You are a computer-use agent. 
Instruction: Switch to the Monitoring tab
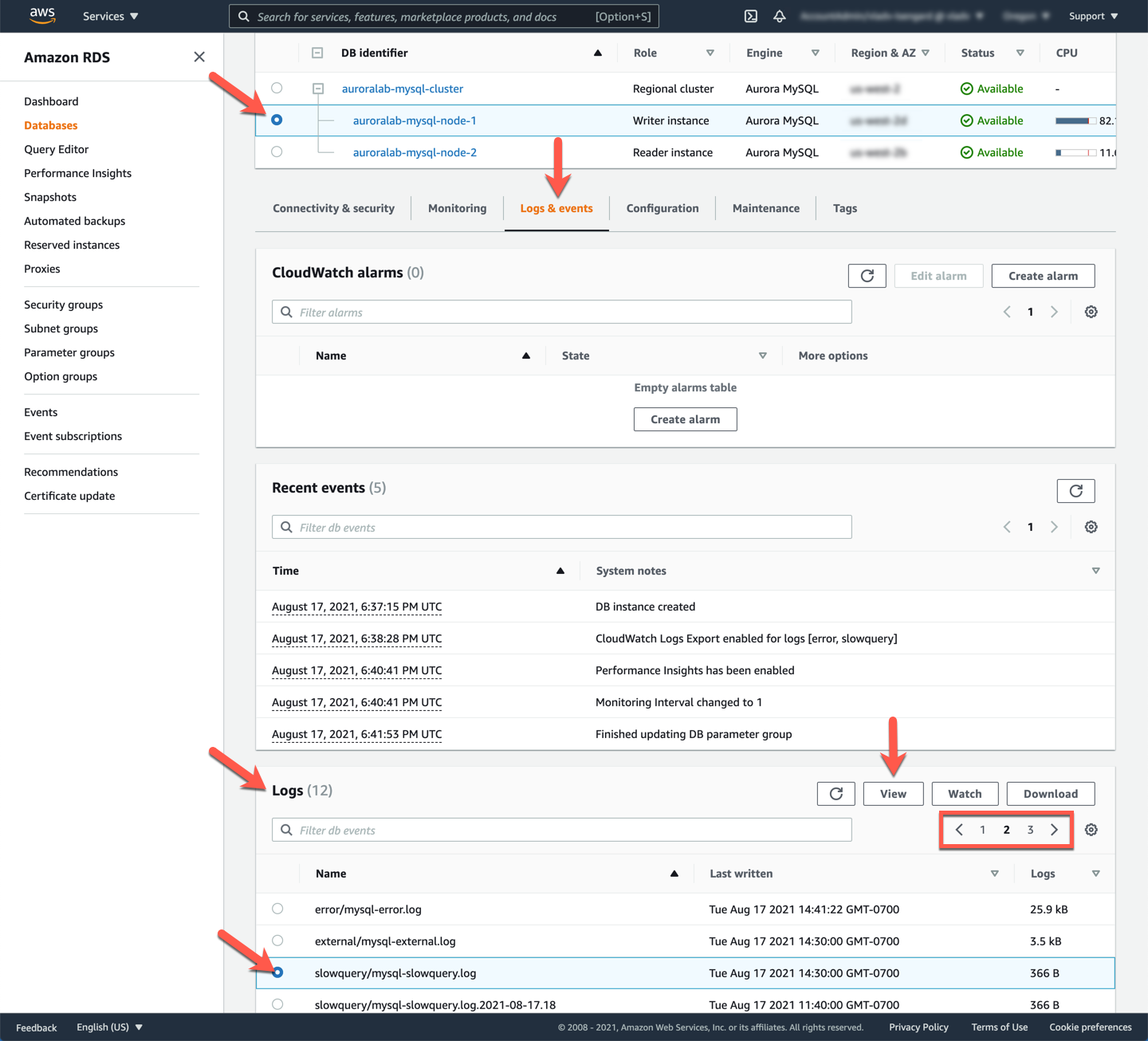(x=457, y=208)
